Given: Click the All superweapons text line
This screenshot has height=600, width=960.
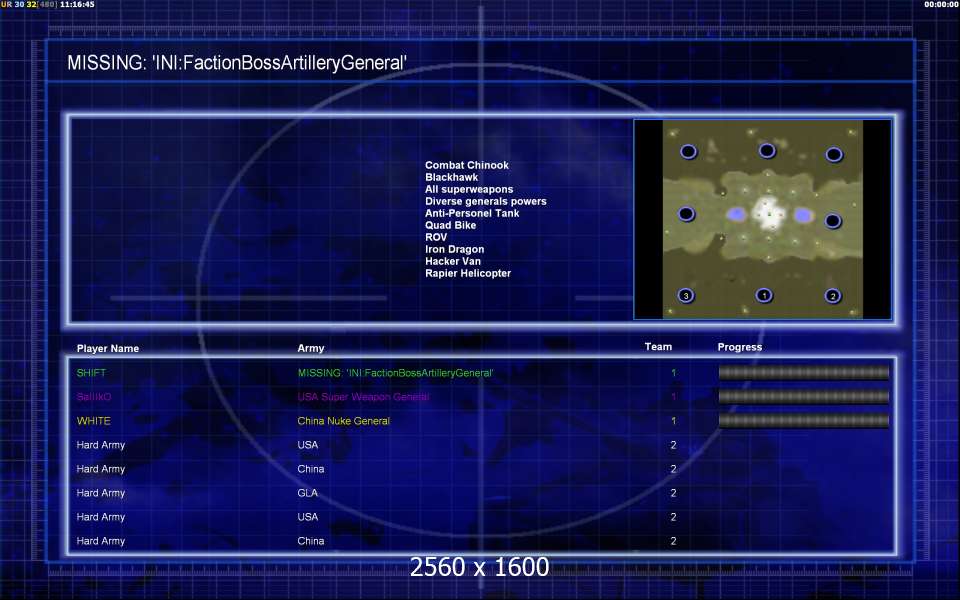Looking at the screenshot, I should coord(469,189).
